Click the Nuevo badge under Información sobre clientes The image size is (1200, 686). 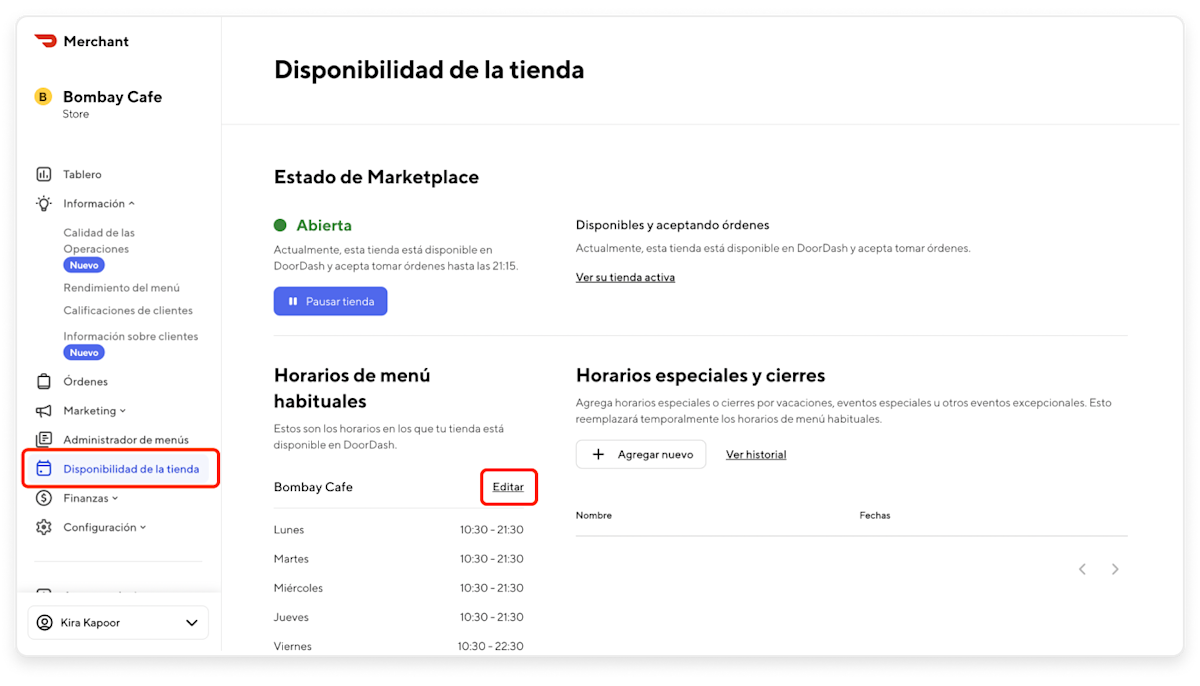(84, 353)
